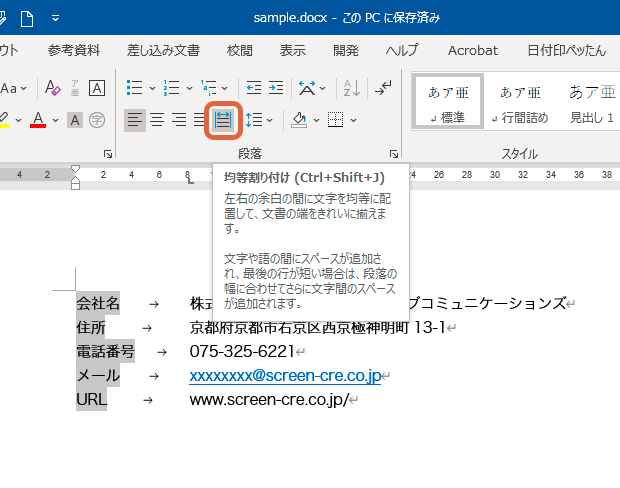Screen dimensions: 620x488
Task: Open line and paragraph spacing menu
Action: (259, 120)
